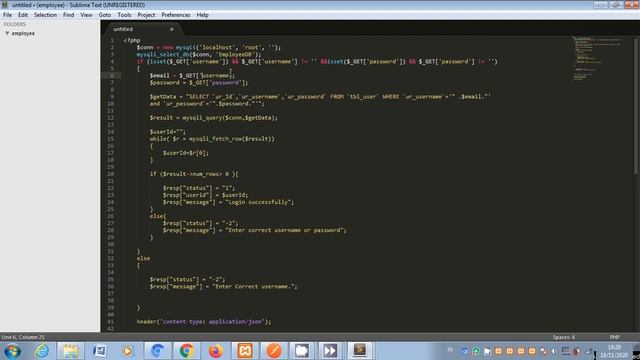
Task: Click line number 6 in gutter
Action: tap(112, 76)
